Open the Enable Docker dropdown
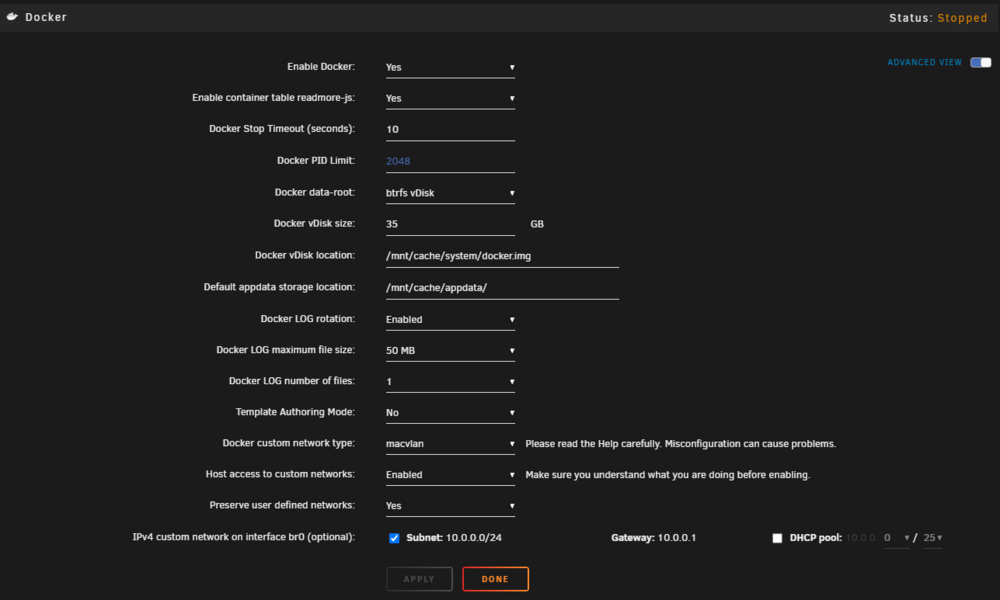Viewport: 1000px width, 600px height. [x=450, y=67]
